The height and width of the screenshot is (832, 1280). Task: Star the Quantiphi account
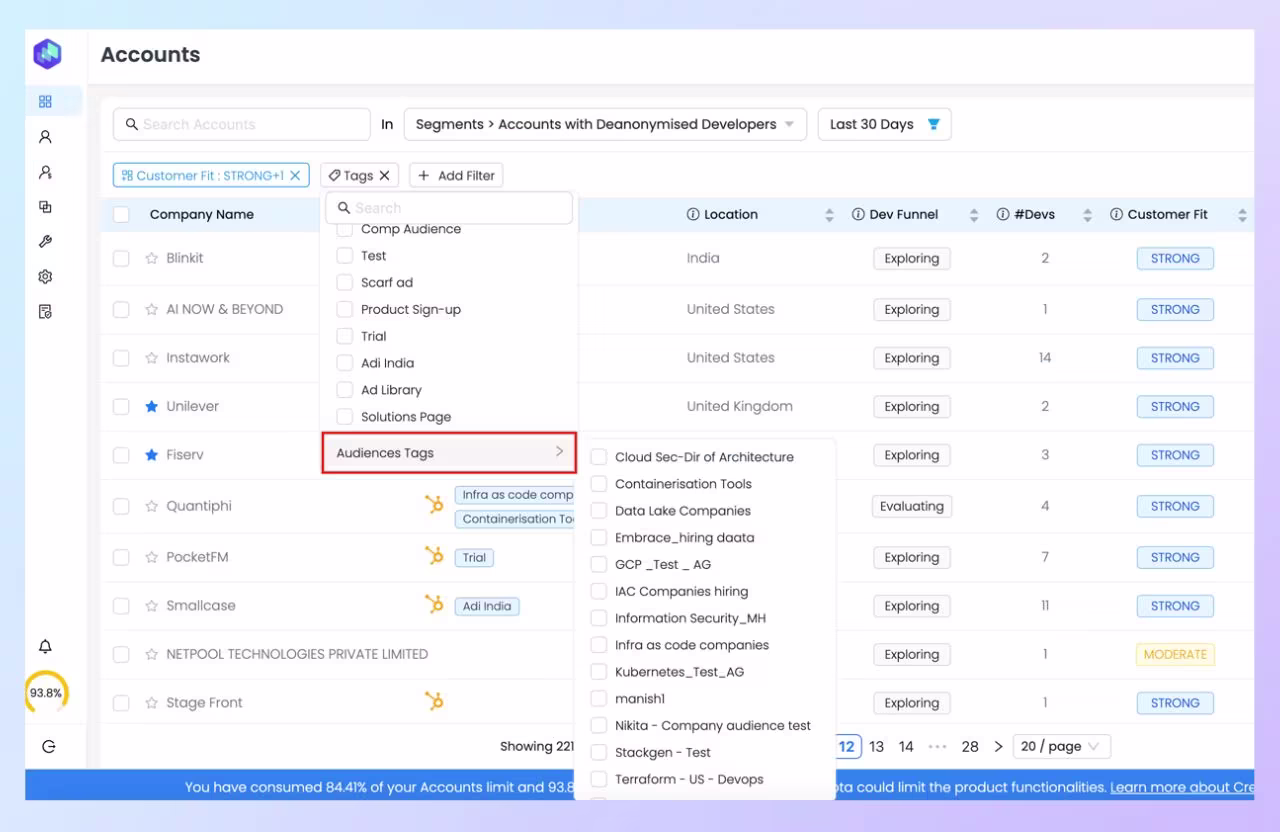pos(152,506)
